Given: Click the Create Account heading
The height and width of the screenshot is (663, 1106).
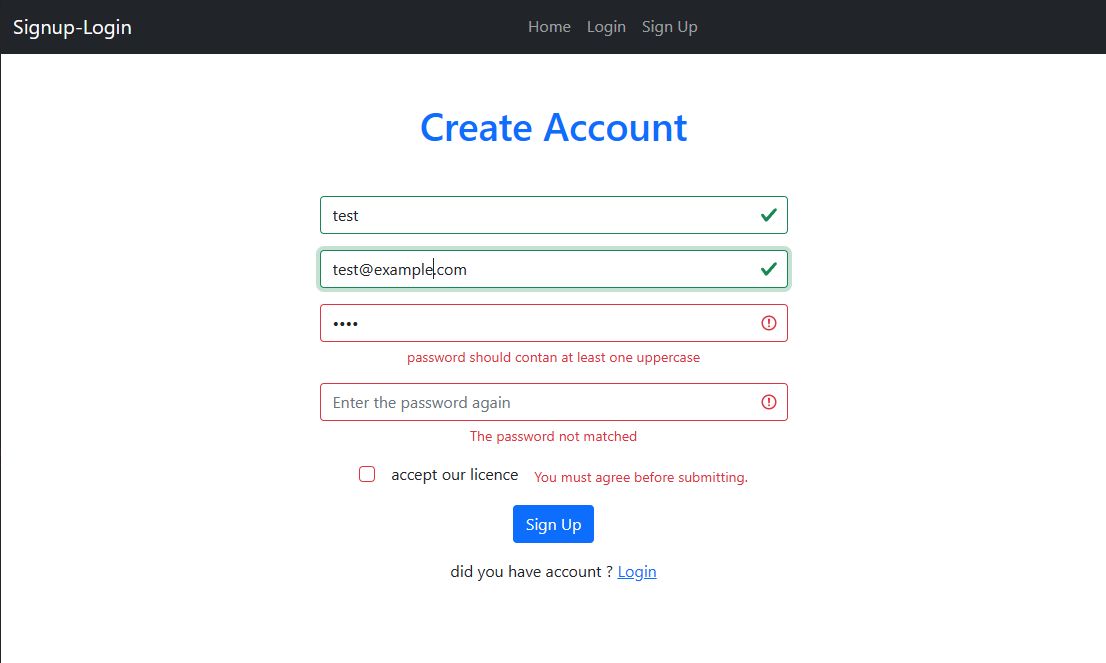Looking at the screenshot, I should pos(553,128).
